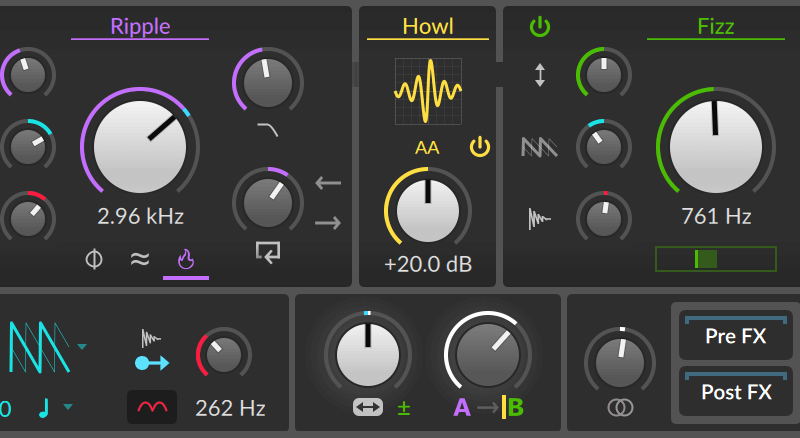Toggle the yellow Howl power button

480,148
